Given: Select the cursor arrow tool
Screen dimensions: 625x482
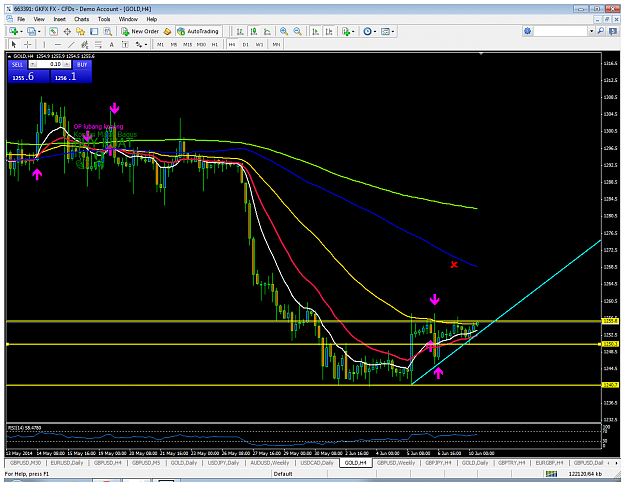Looking at the screenshot, I should click(14, 45).
